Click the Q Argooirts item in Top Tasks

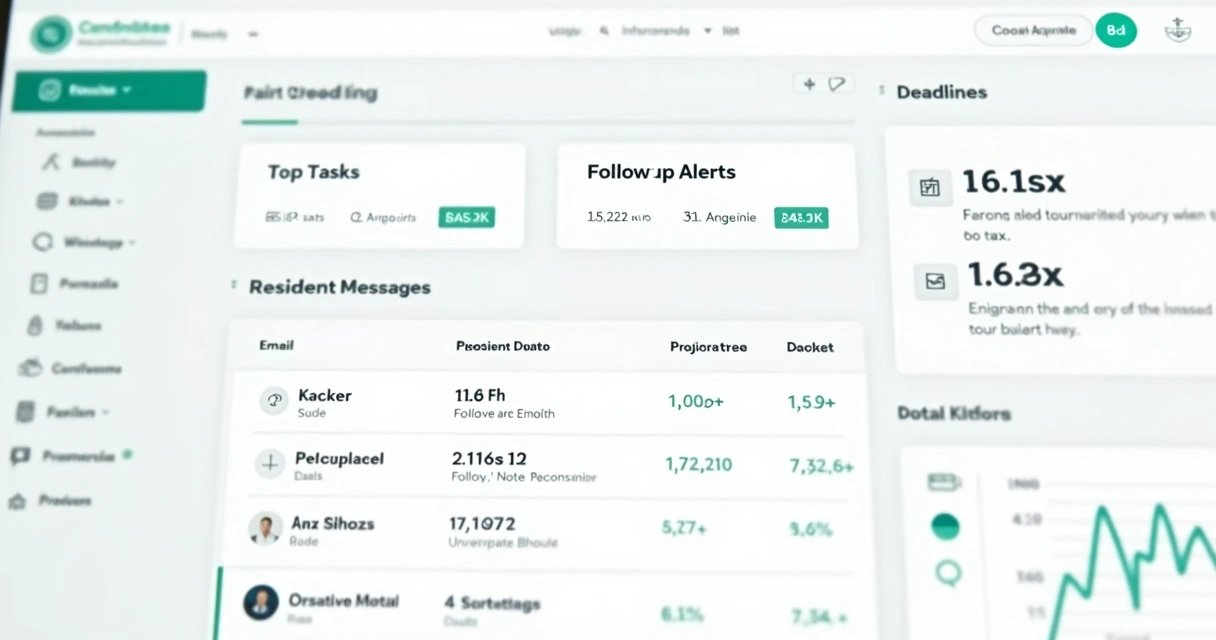pyautogui.click(x=384, y=217)
